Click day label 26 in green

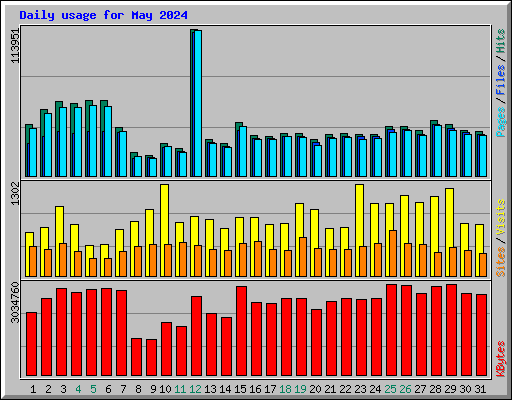[x=405, y=389]
